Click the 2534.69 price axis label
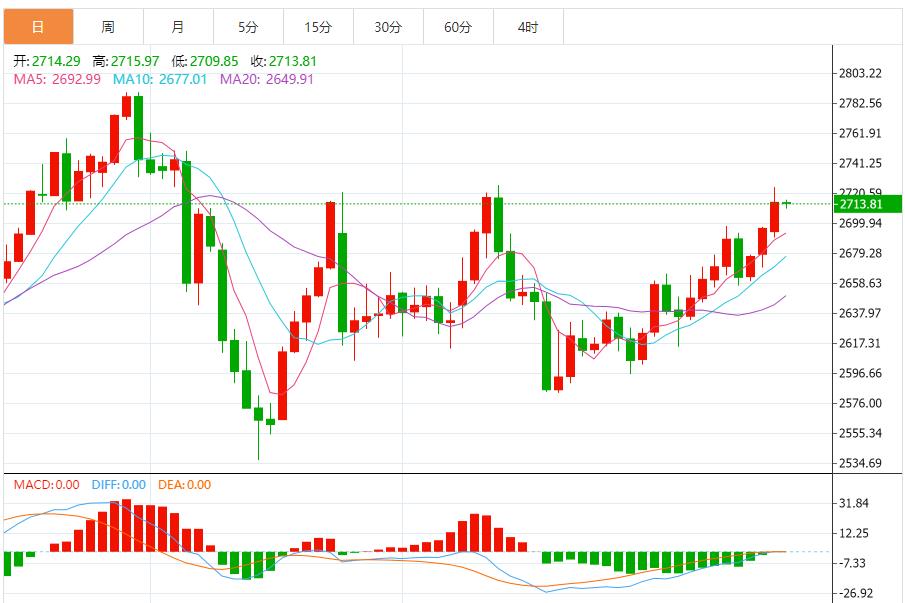The image size is (905, 603). click(860, 463)
